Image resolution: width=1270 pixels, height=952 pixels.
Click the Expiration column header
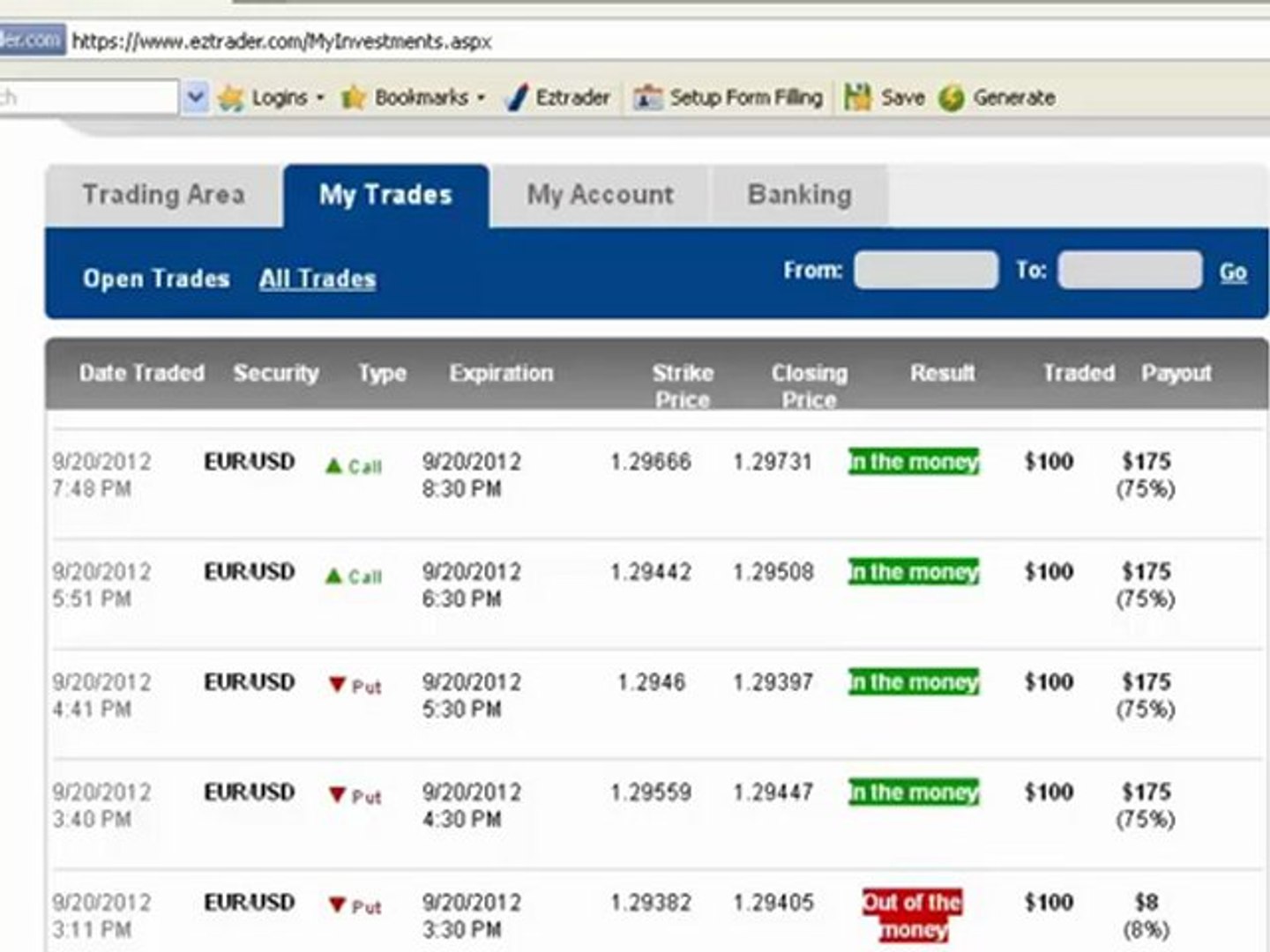pyautogui.click(x=502, y=373)
